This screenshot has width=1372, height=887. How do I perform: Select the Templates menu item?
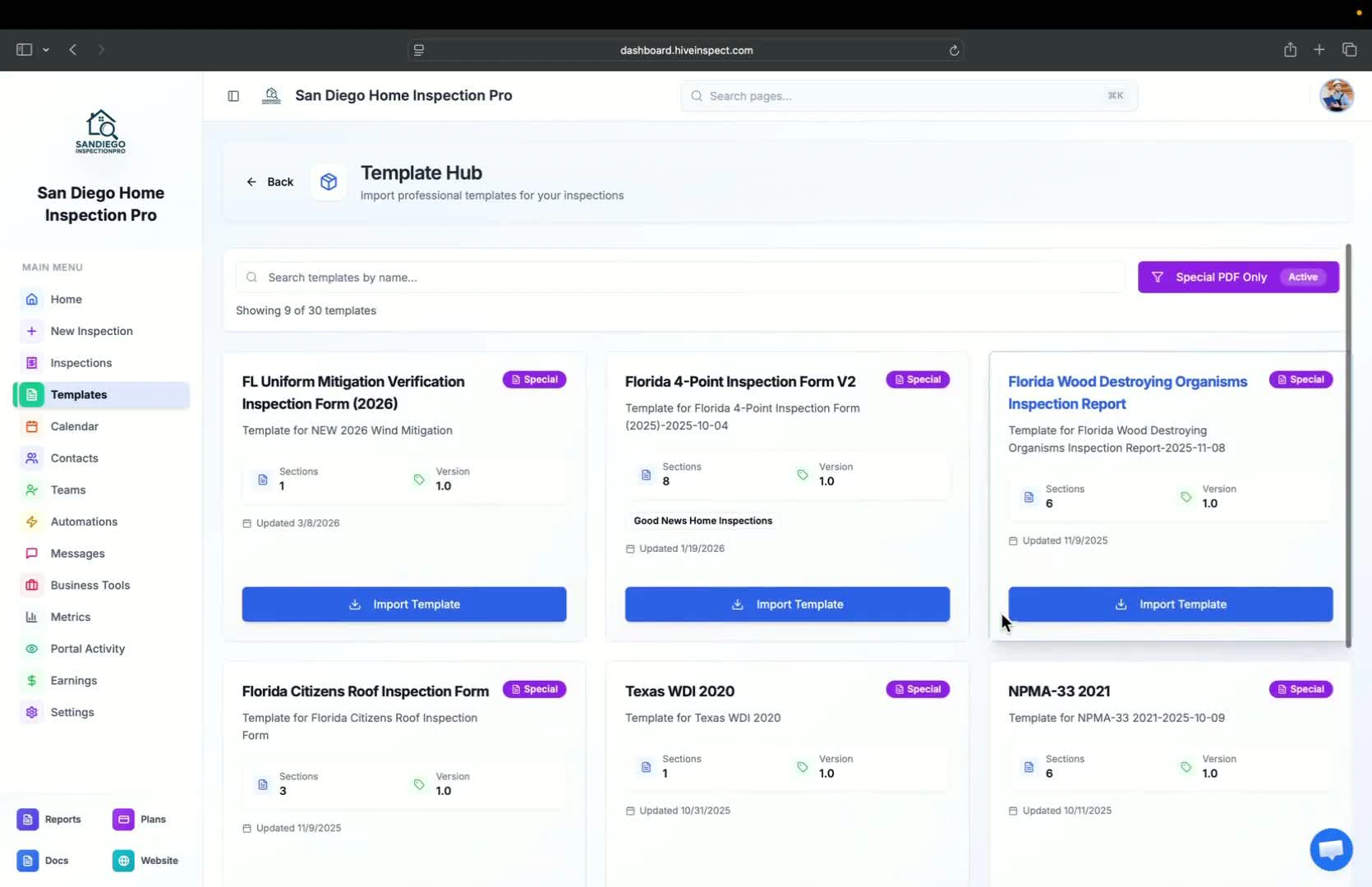tap(101, 394)
